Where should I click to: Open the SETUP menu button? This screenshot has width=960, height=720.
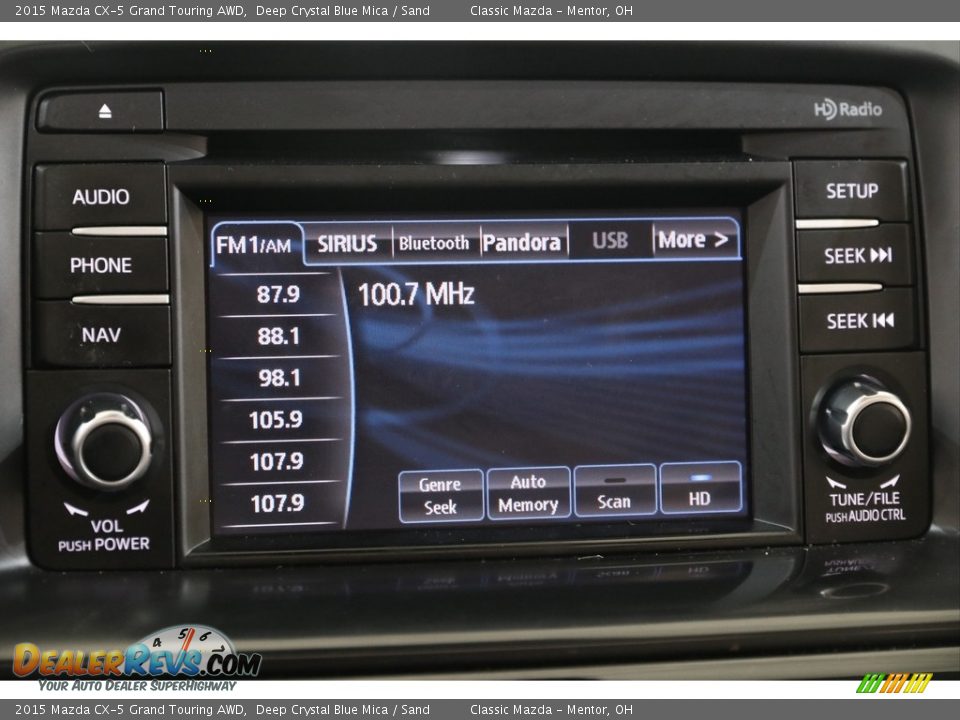pyautogui.click(x=852, y=191)
